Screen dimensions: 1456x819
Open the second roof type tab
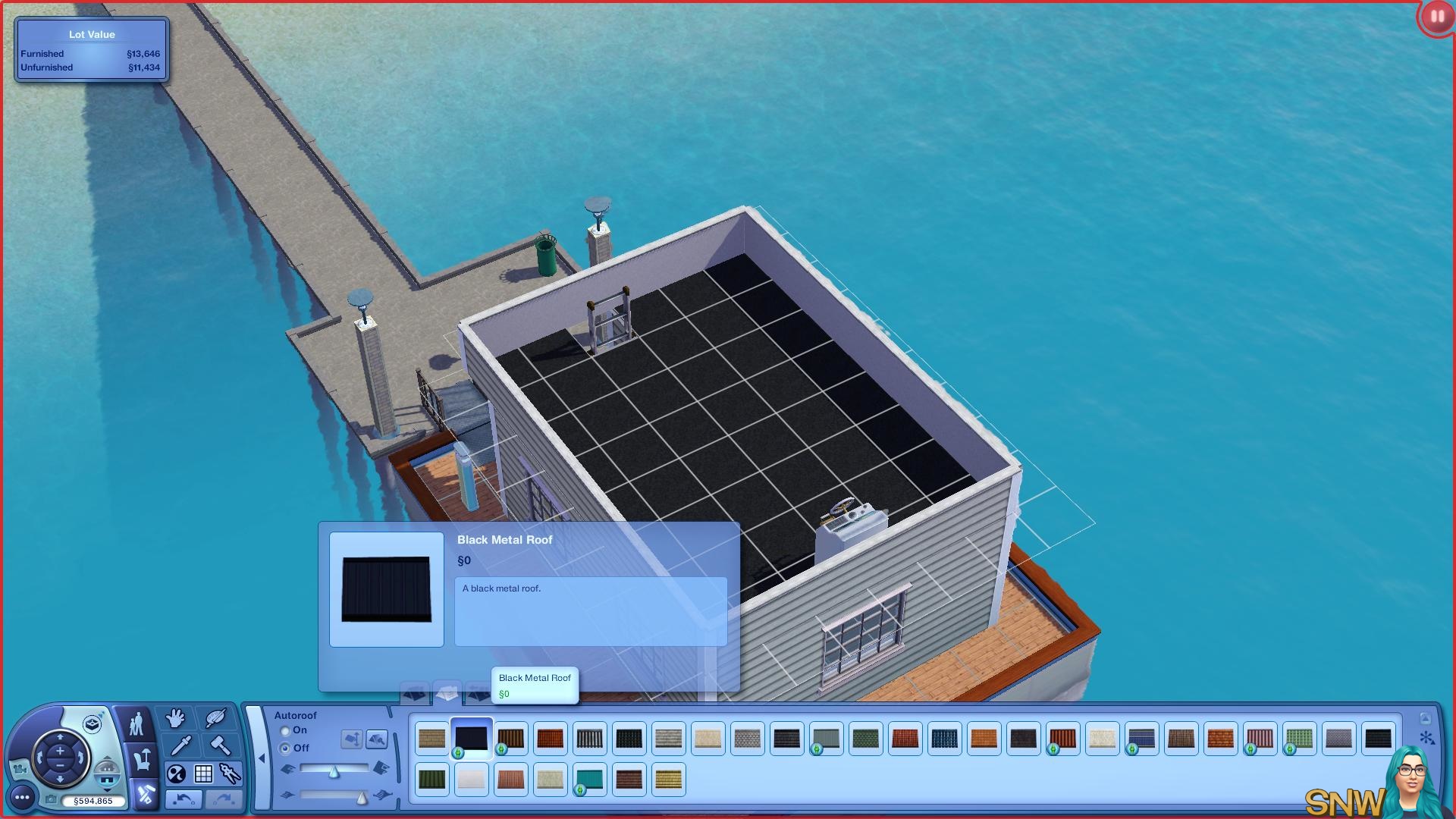(x=447, y=692)
